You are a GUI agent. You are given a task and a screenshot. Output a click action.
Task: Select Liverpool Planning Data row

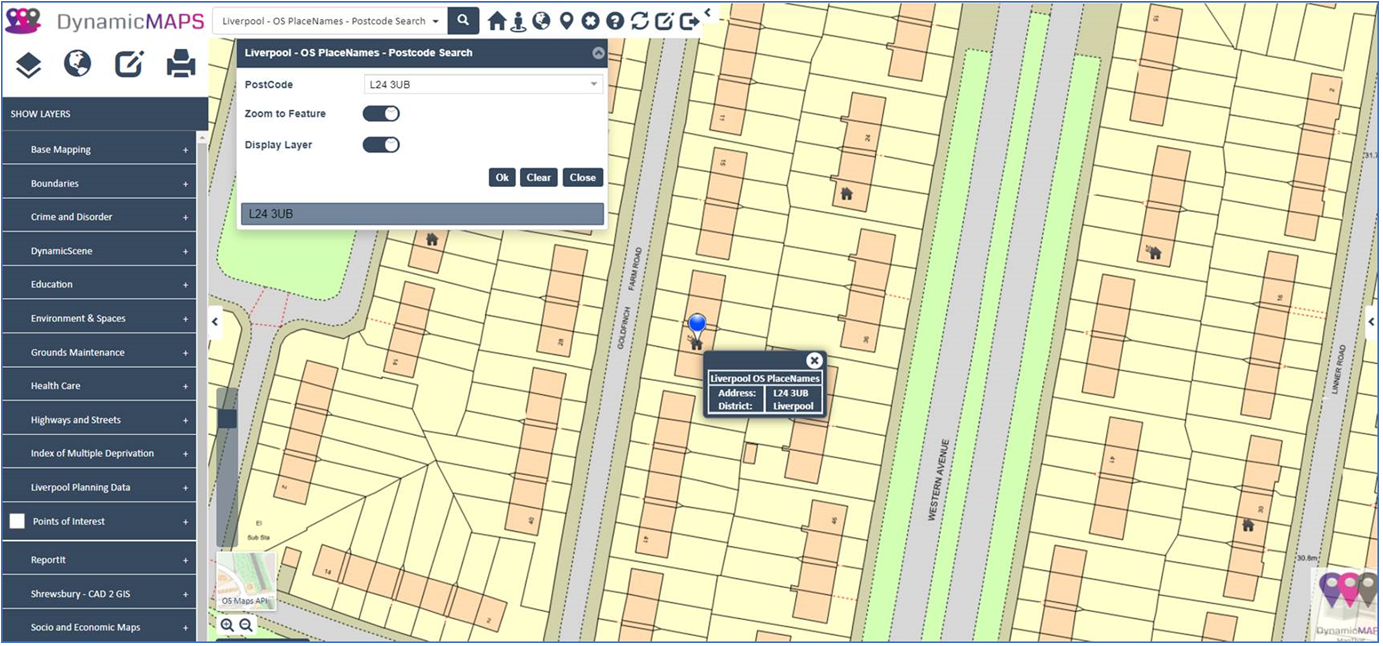(99, 487)
